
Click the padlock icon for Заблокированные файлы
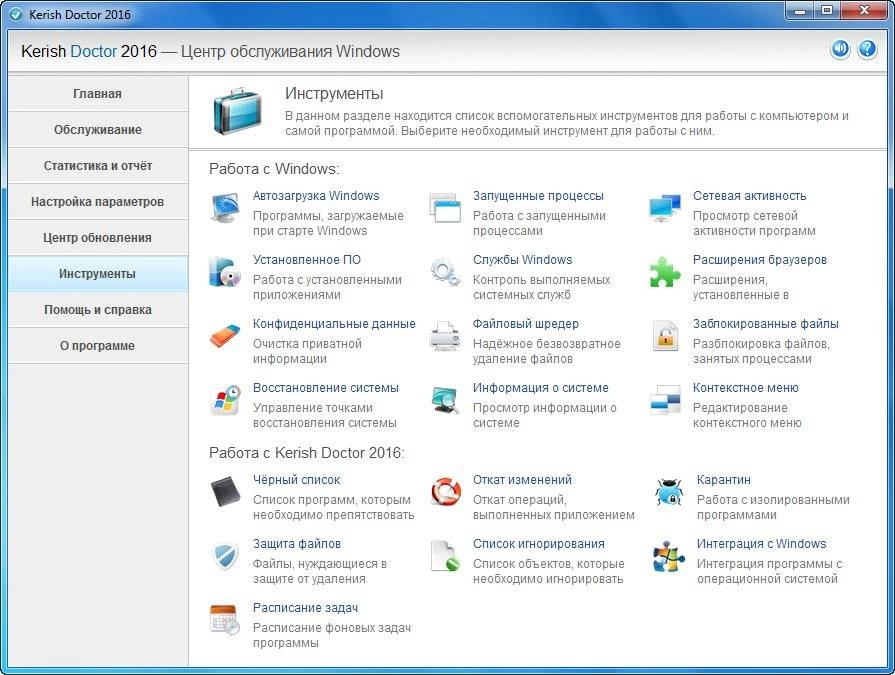point(665,336)
